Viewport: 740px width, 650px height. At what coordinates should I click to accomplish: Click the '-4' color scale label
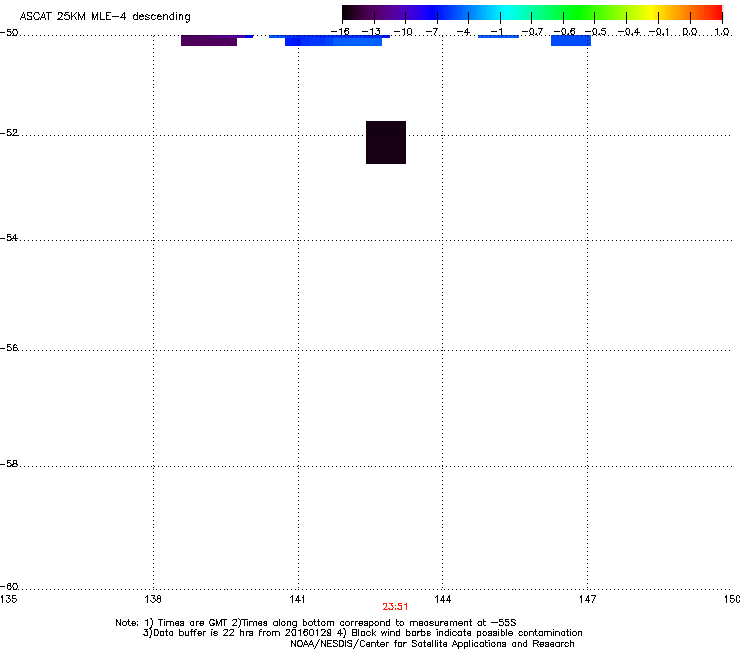[x=463, y=32]
